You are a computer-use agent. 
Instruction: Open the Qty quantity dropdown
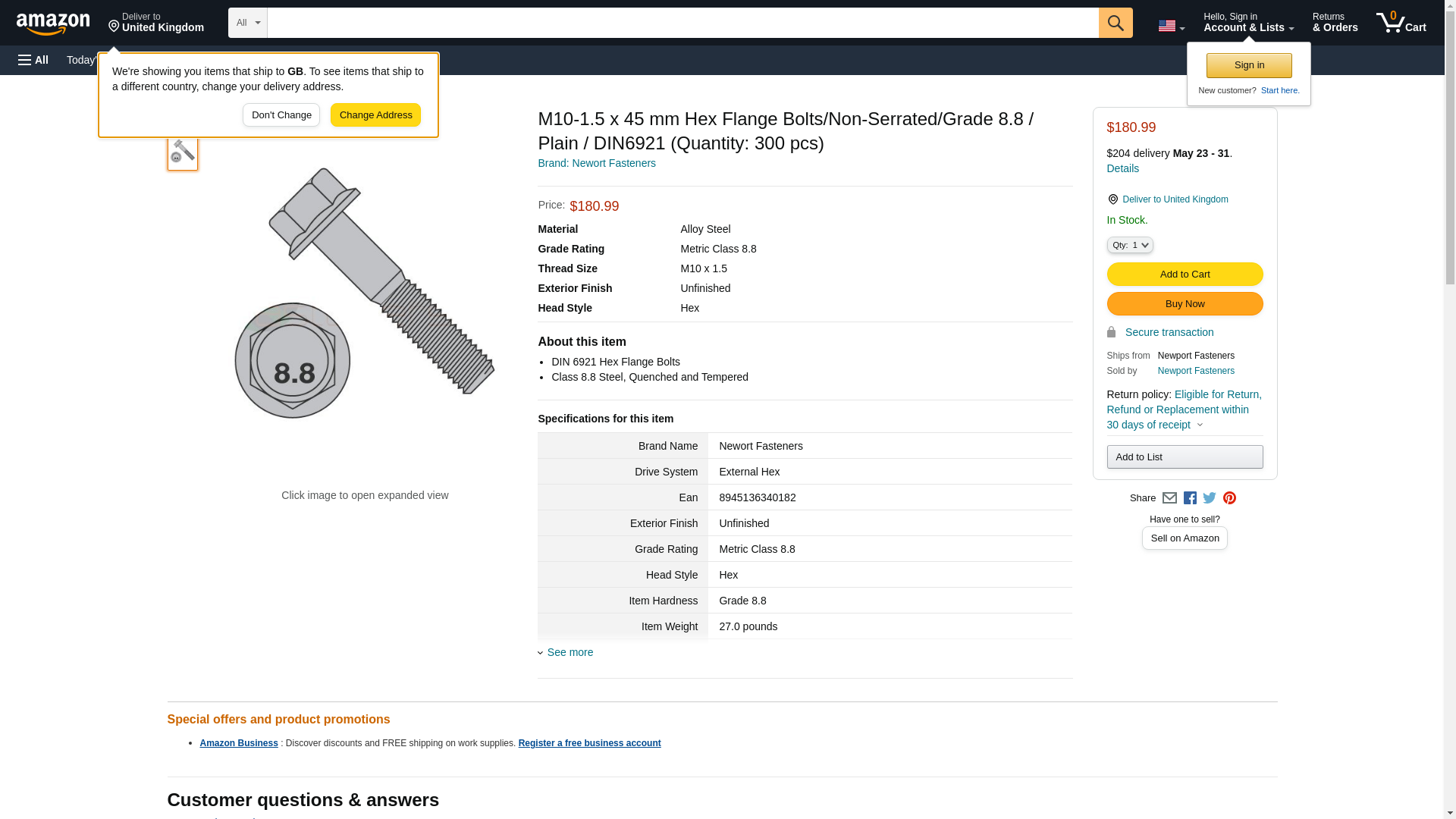coord(1129,245)
